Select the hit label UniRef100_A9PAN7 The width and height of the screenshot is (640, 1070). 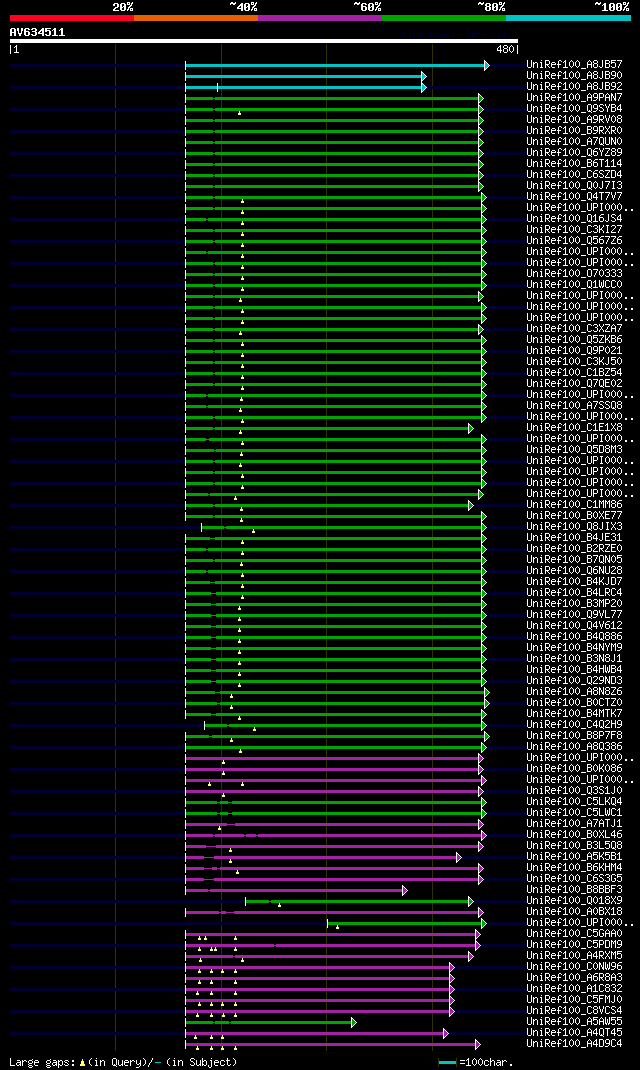(x=574, y=98)
